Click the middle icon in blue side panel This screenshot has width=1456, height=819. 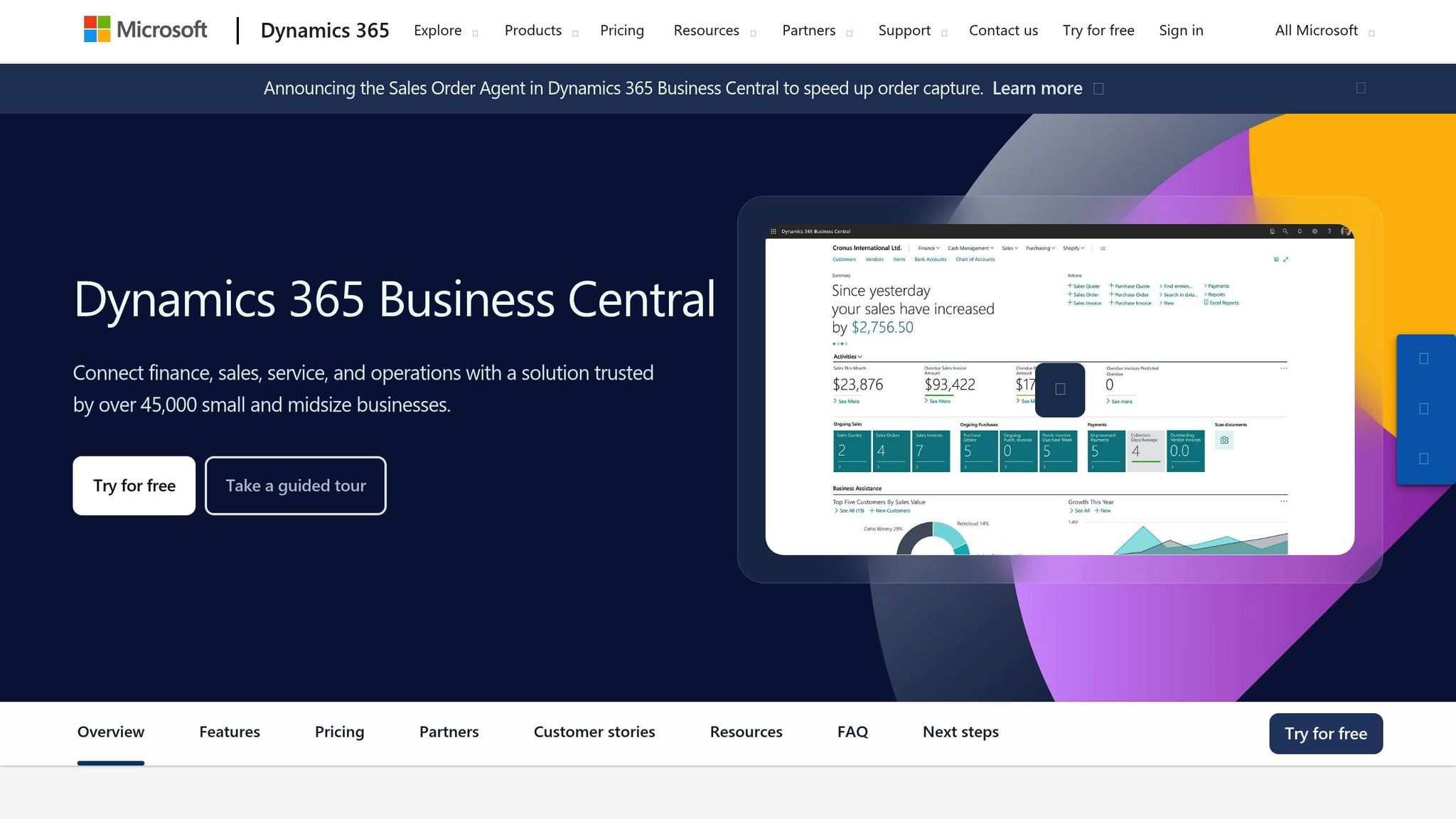coord(1423,409)
